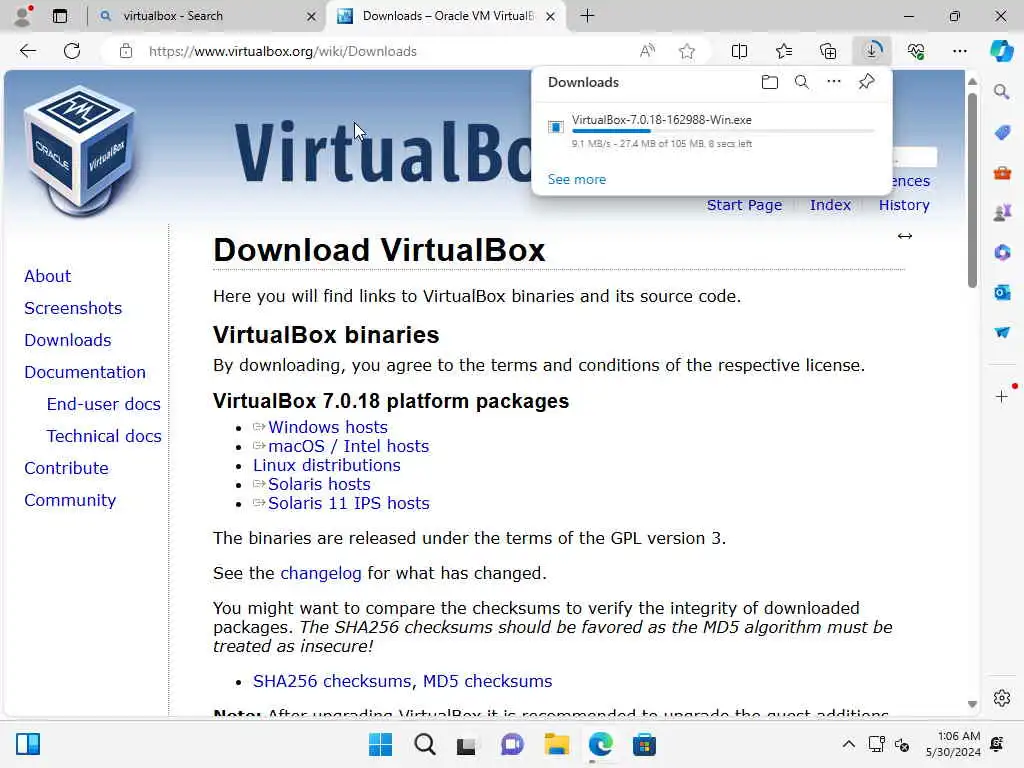
Task: Open File Explorer from the taskbar
Action: pos(556,744)
